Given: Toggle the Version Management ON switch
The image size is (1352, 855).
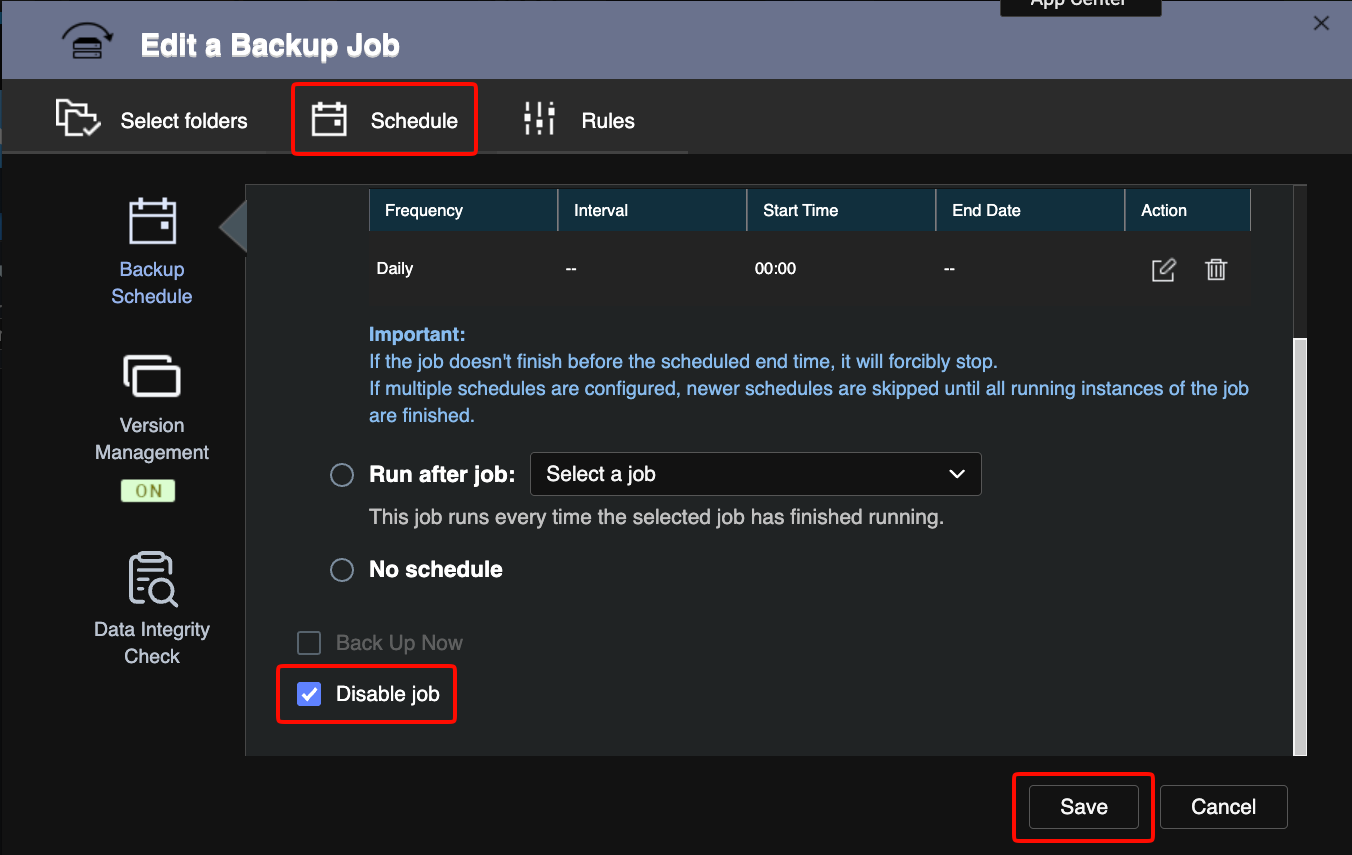Looking at the screenshot, I should click(x=148, y=491).
